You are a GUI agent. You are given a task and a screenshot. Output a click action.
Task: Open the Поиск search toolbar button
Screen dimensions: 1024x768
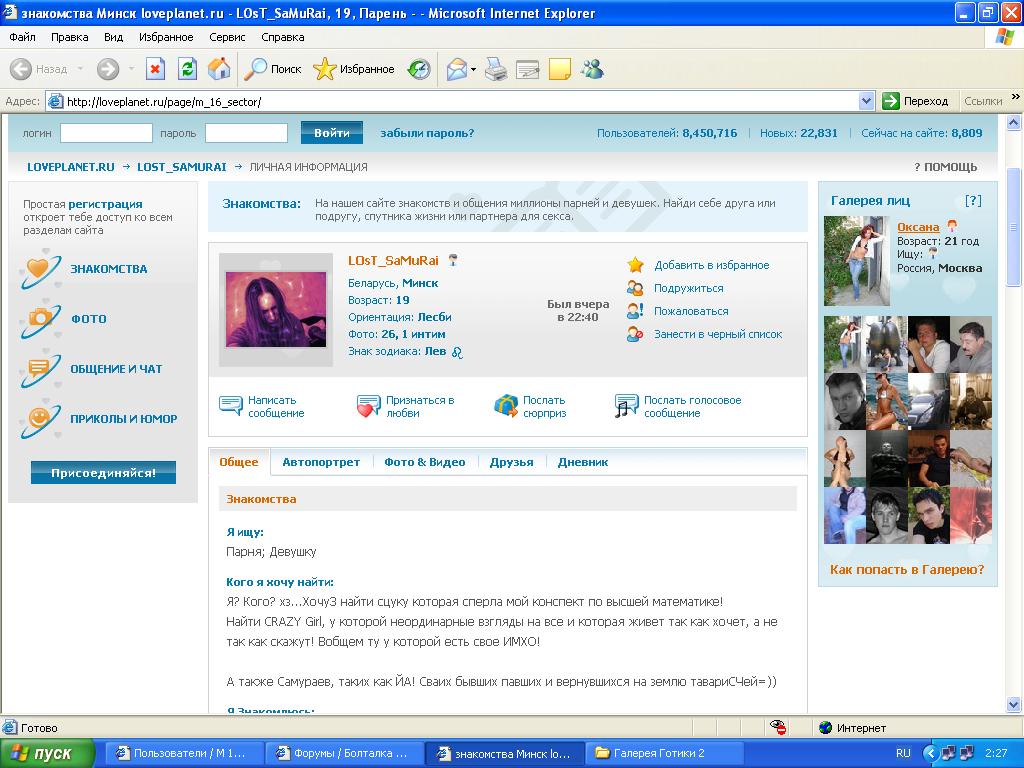[272, 69]
